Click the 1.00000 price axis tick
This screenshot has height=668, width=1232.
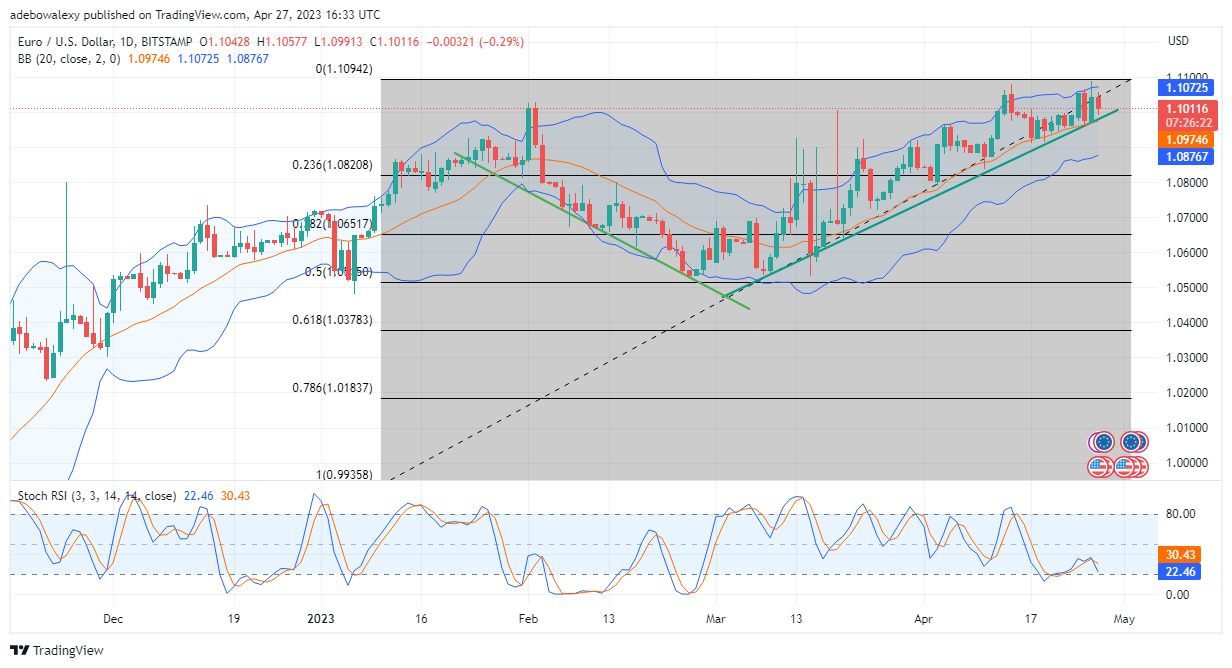pos(1187,463)
